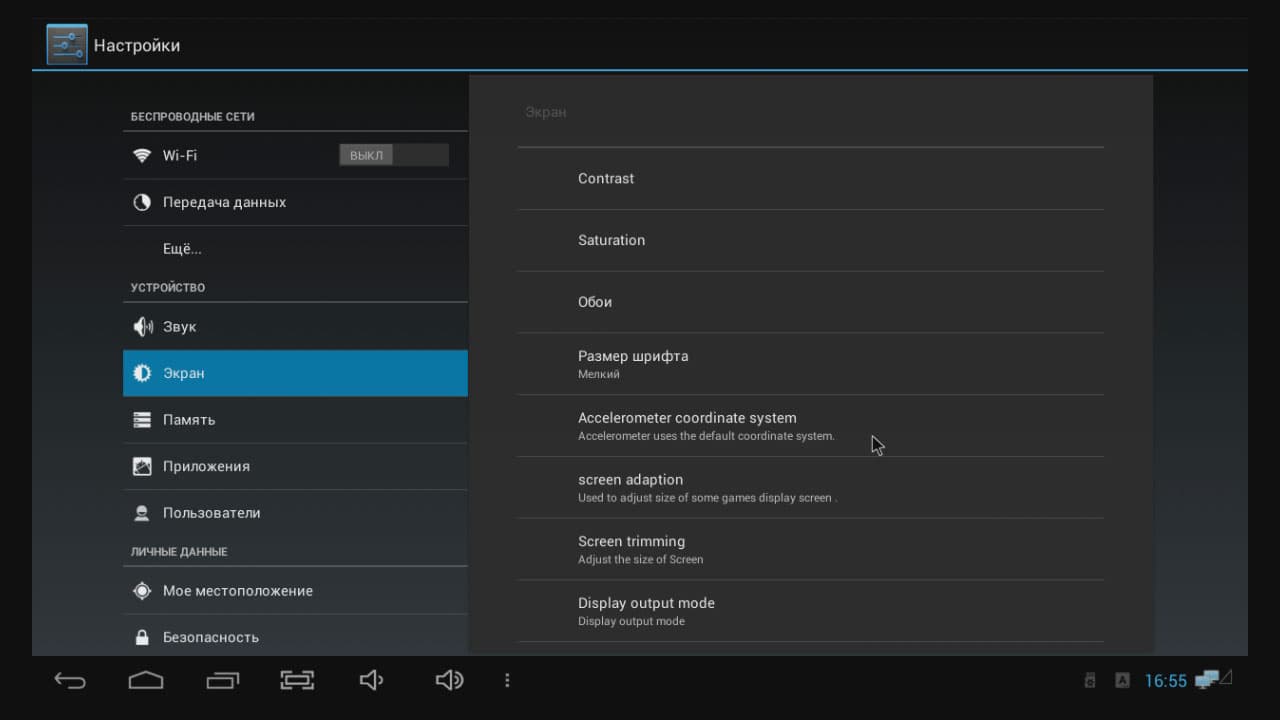The image size is (1280, 720).
Task: Click the screenshot capture icon in navigation bar
Action: coord(297,680)
